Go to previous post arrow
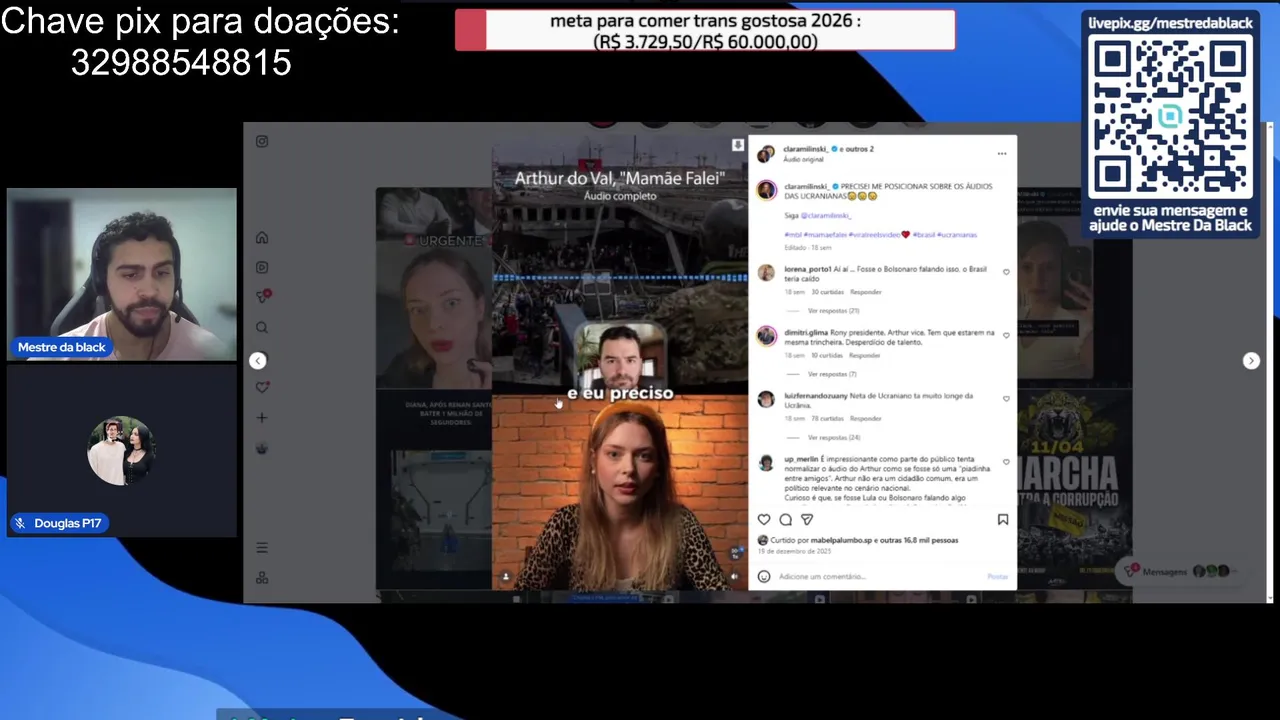 pyautogui.click(x=258, y=361)
